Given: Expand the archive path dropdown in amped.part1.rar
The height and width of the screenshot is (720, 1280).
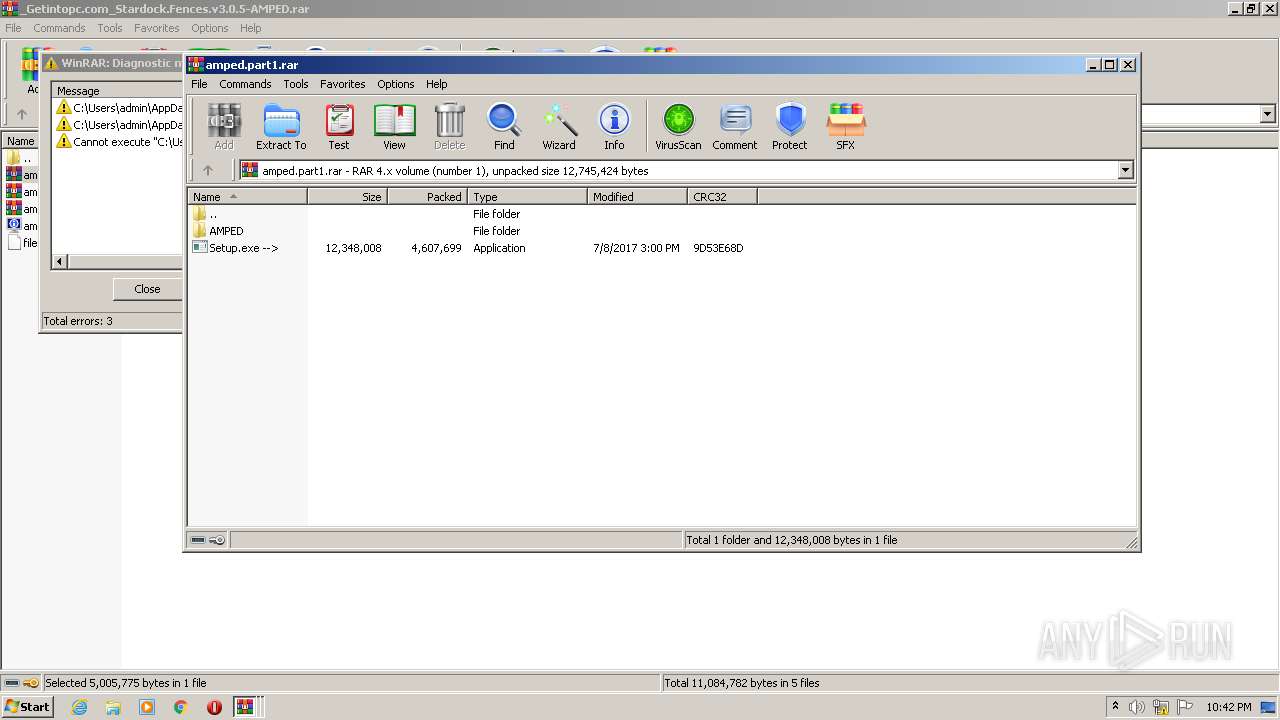Looking at the screenshot, I should (1125, 170).
